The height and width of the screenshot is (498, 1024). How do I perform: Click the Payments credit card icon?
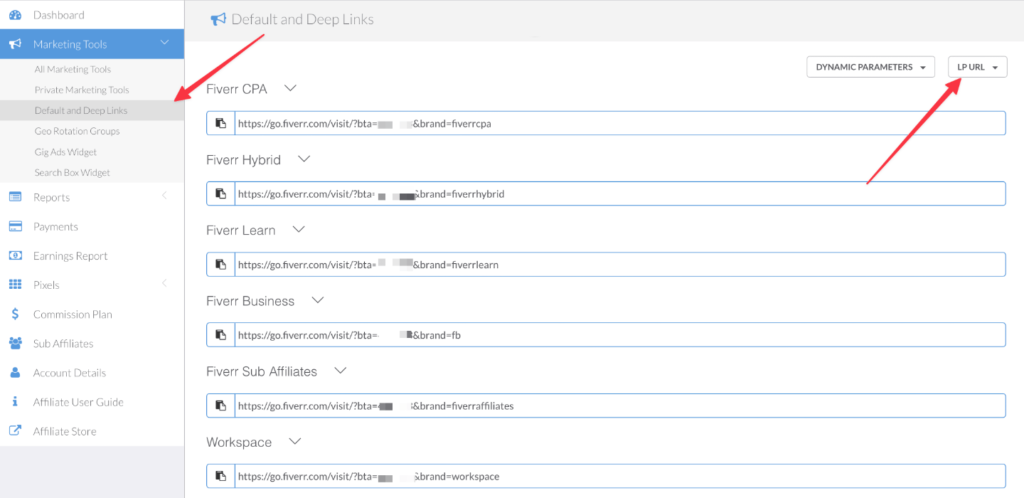pos(15,227)
